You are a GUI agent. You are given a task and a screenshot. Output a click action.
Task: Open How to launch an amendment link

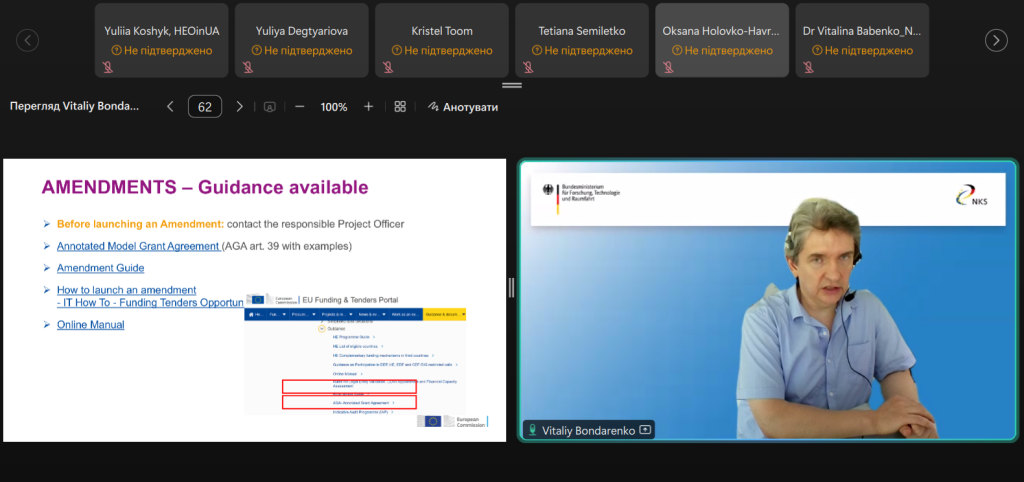[x=126, y=290]
